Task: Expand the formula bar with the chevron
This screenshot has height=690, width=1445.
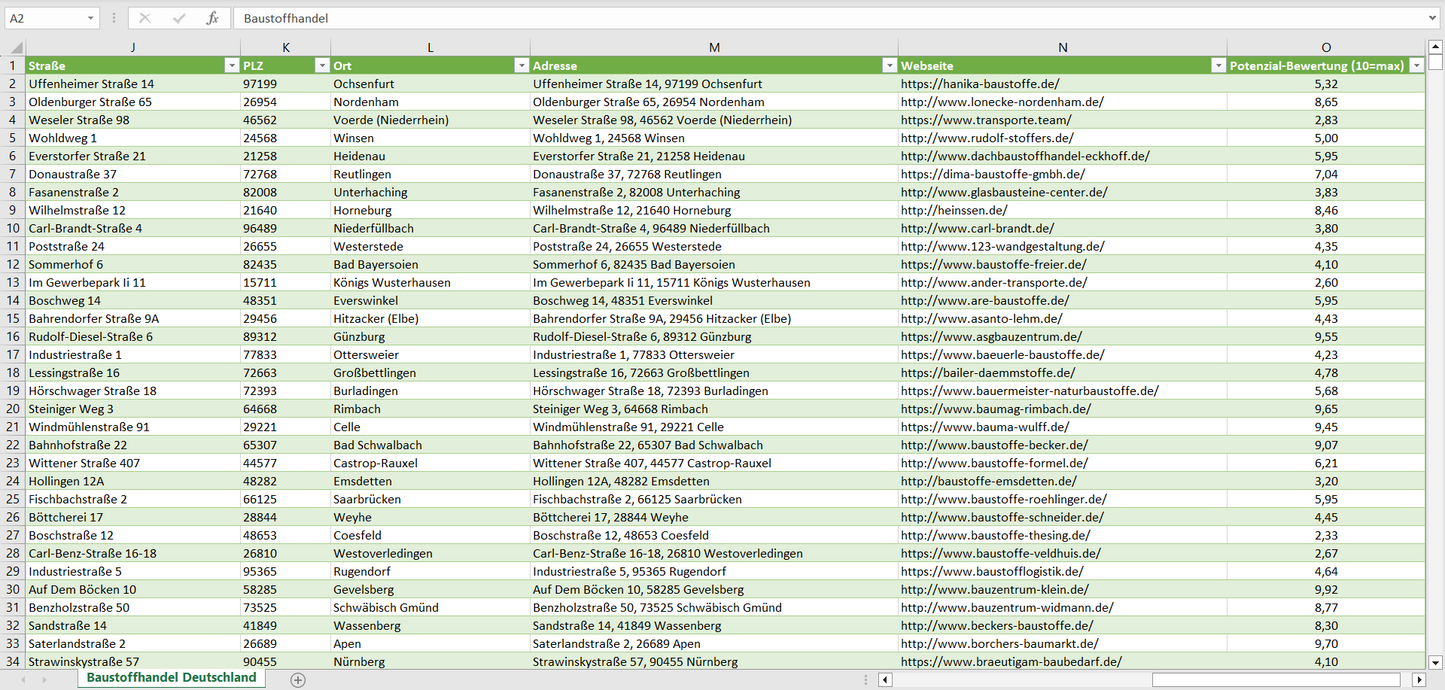Action: pos(1433,18)
